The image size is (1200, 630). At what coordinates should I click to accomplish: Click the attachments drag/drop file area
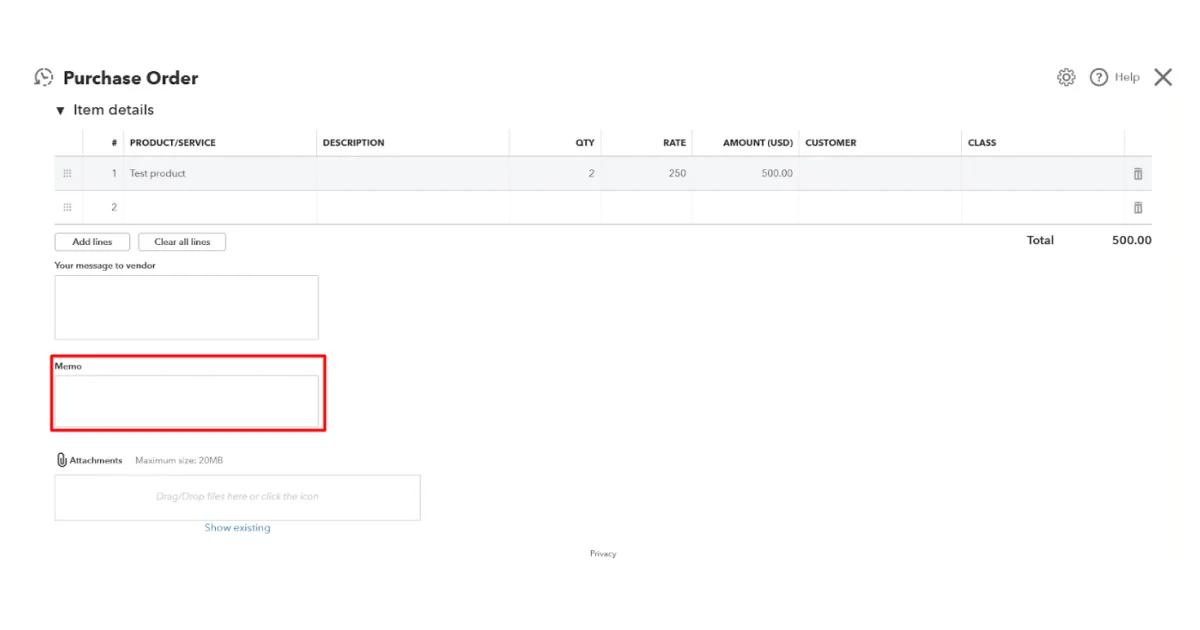237,497
